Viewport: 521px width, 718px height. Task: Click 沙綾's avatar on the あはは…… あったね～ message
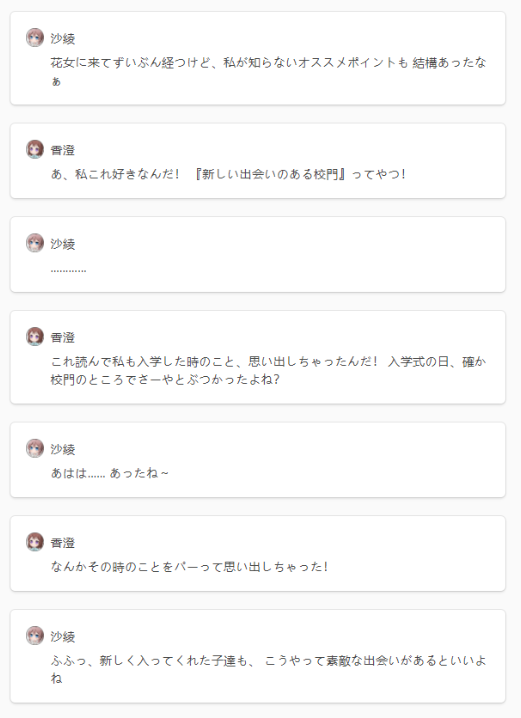(x=35, y=448)
